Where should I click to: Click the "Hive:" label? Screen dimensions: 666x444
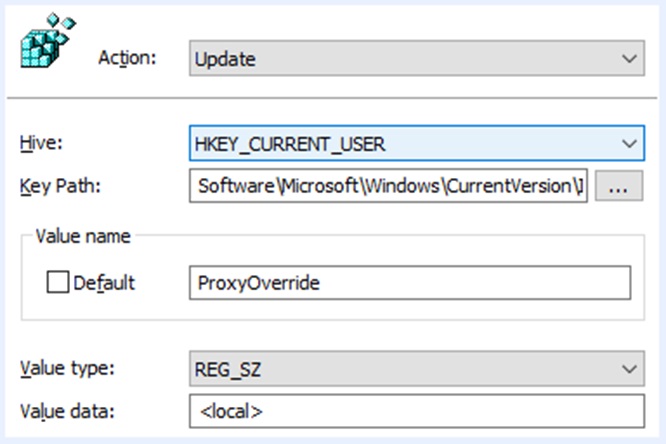(41, 144)
